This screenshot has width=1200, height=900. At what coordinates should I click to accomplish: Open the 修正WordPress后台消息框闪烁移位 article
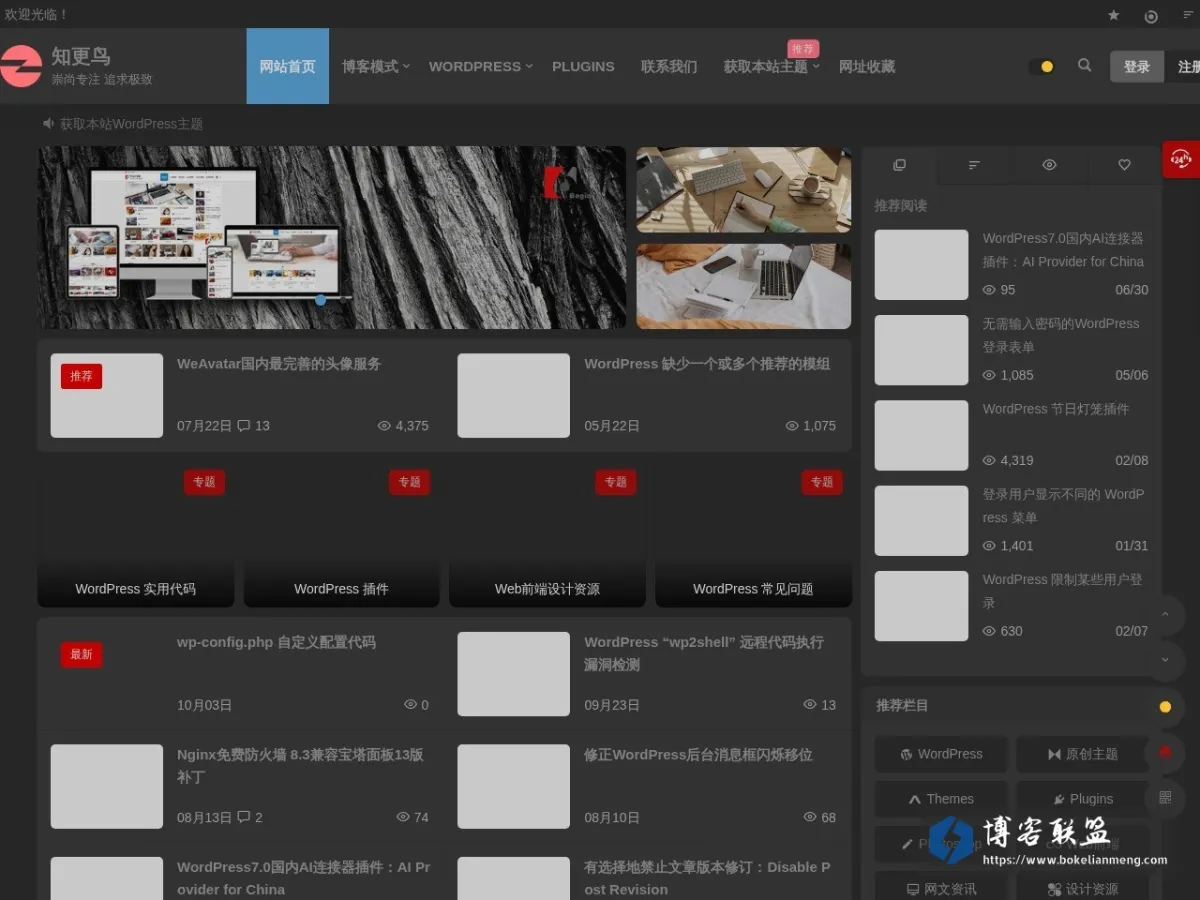tap(698, 755)
